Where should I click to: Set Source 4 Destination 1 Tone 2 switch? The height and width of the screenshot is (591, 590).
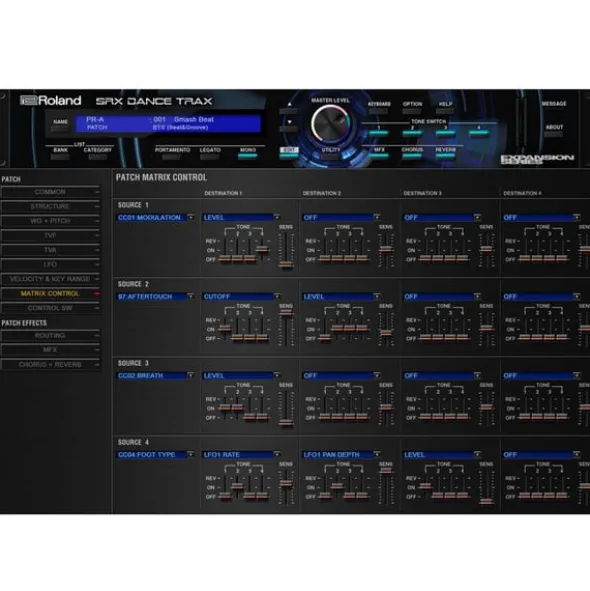237,486
